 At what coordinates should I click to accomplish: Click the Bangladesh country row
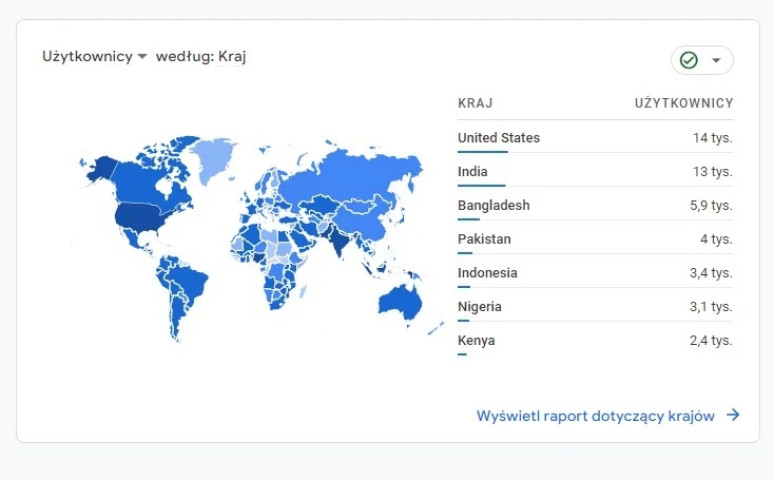(x=594, y=206)
